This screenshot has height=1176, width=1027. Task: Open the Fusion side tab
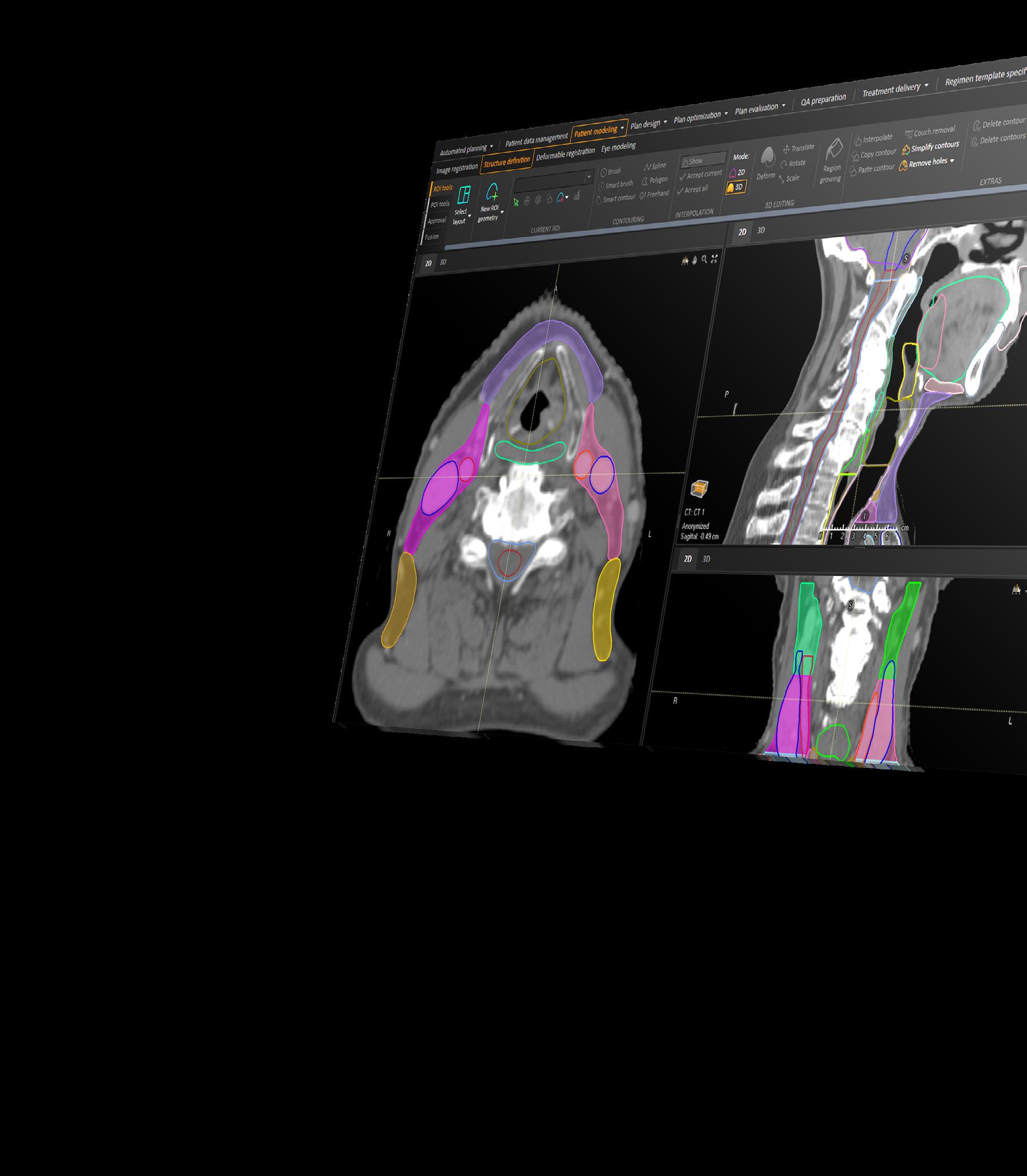431,236
